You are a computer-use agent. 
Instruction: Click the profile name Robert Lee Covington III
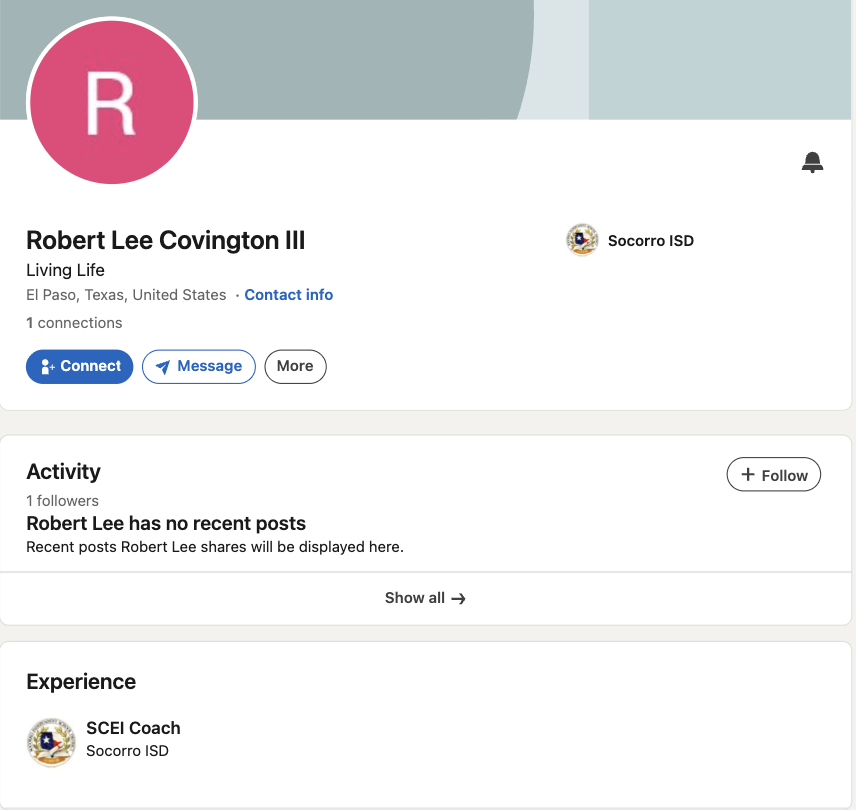(165, 240)
